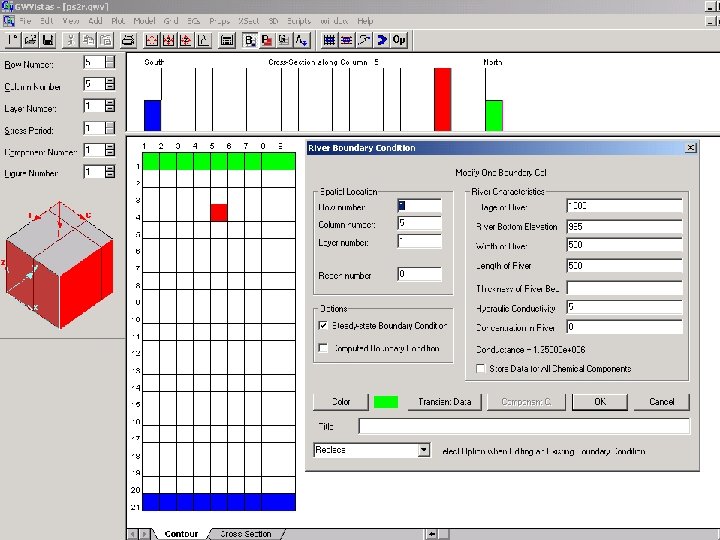Click the Layer Number stepper control

click(x=110, y=106)
